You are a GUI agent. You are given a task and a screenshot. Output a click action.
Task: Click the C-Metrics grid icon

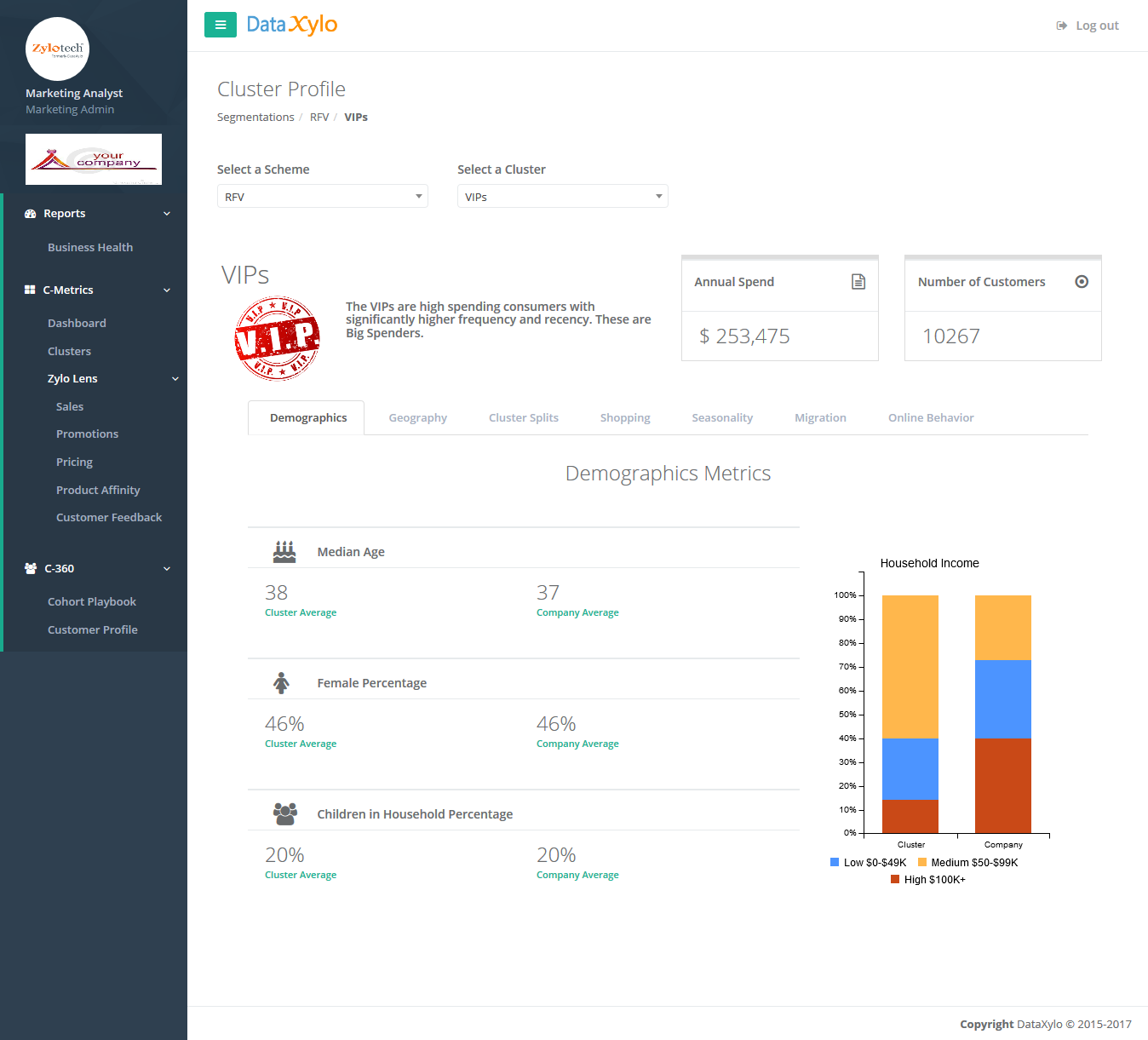click(30, 290)
